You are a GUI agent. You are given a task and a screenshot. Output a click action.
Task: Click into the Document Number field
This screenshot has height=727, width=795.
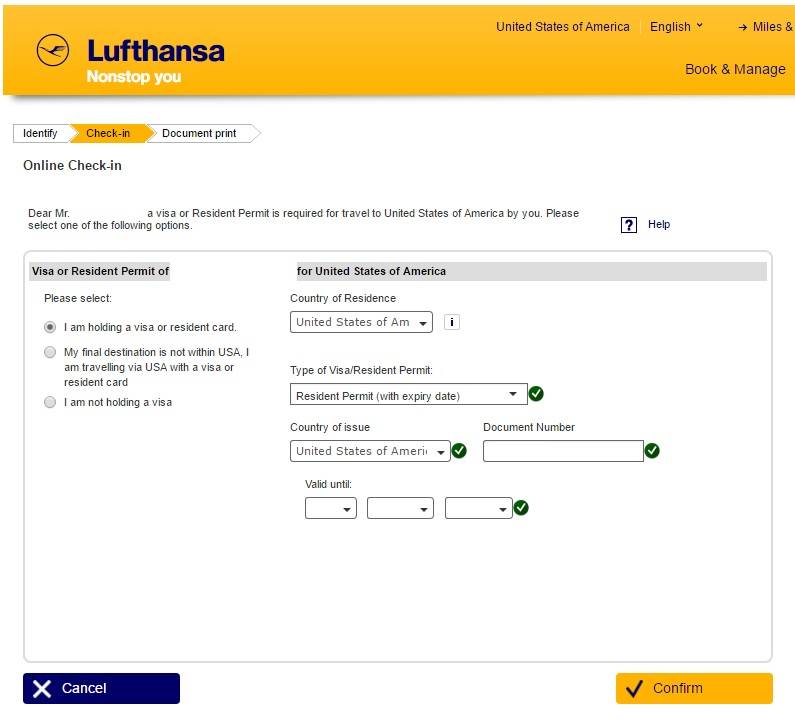[563, 451]
